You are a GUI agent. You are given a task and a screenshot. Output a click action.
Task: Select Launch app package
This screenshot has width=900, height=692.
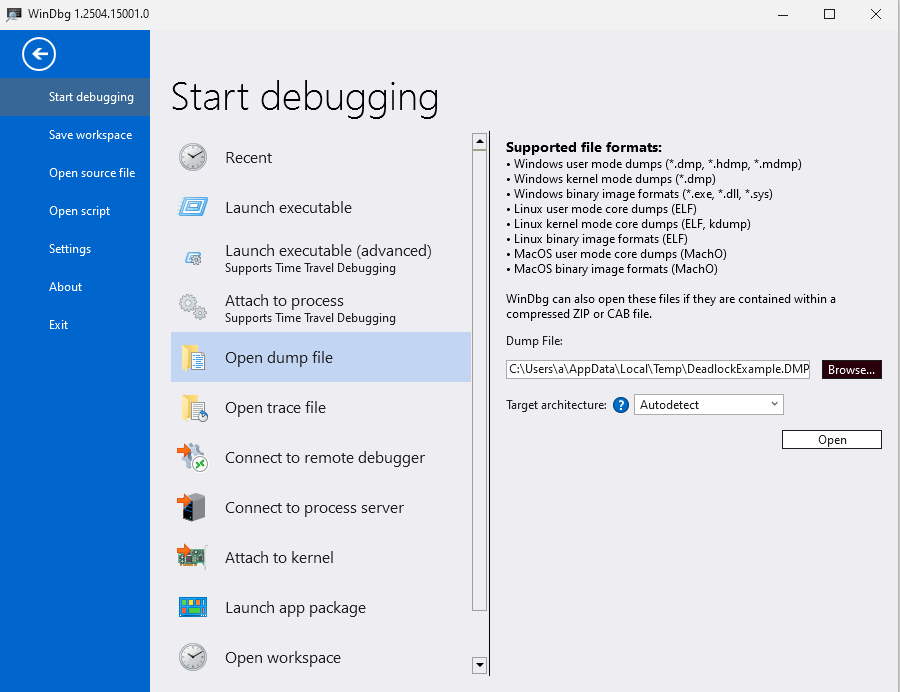point(296,607)
